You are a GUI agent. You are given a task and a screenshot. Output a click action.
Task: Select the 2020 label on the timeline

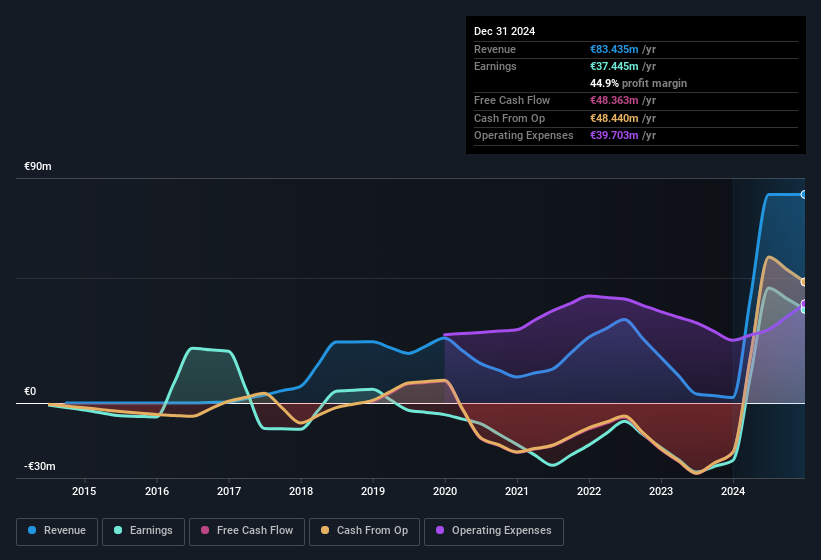click(445, 491)
